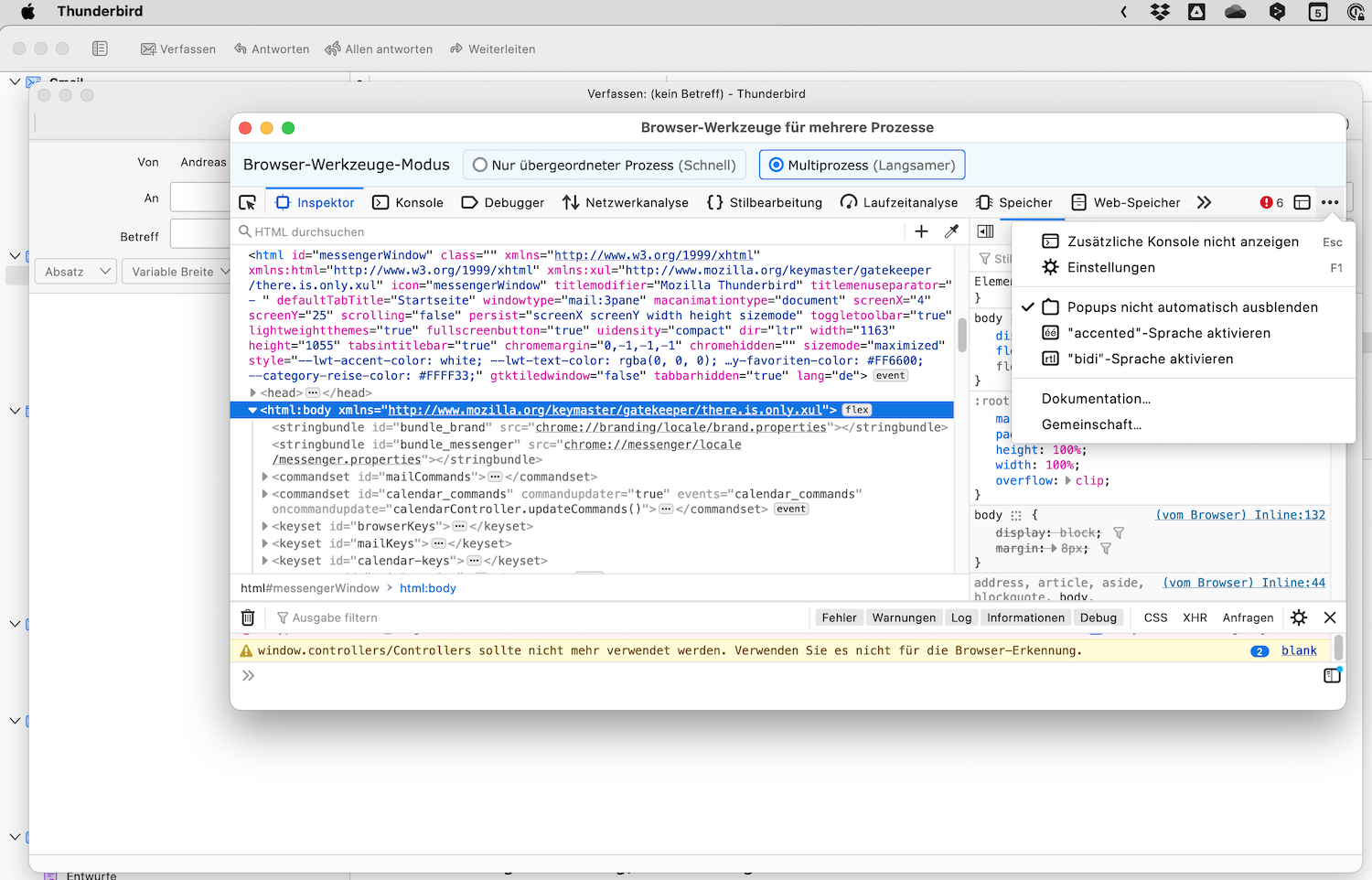Select Multiprozess (Langsamer) radio option

pos(777,166)
